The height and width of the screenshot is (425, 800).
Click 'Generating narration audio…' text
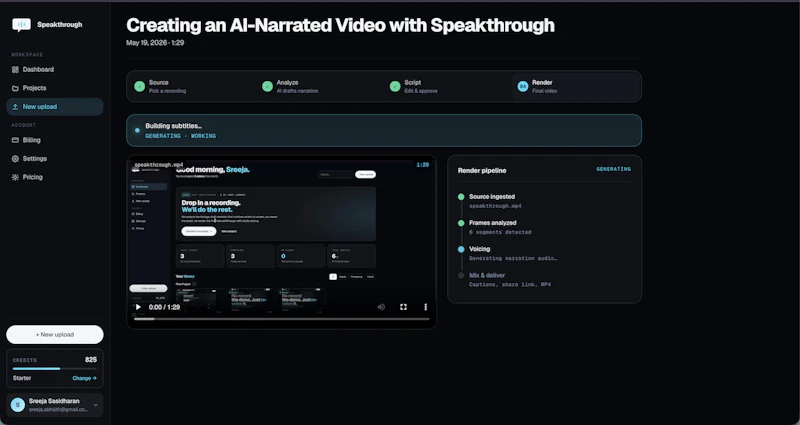513,258
